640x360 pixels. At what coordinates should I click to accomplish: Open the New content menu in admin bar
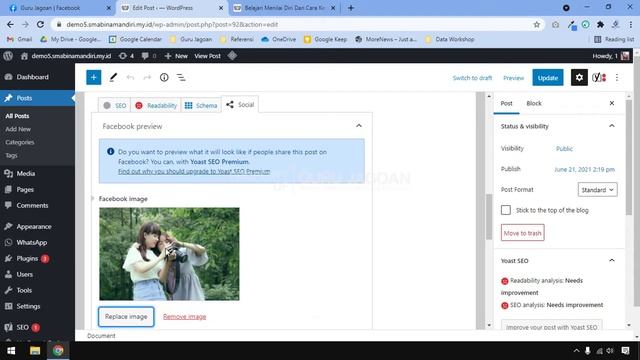pos(176,56)
